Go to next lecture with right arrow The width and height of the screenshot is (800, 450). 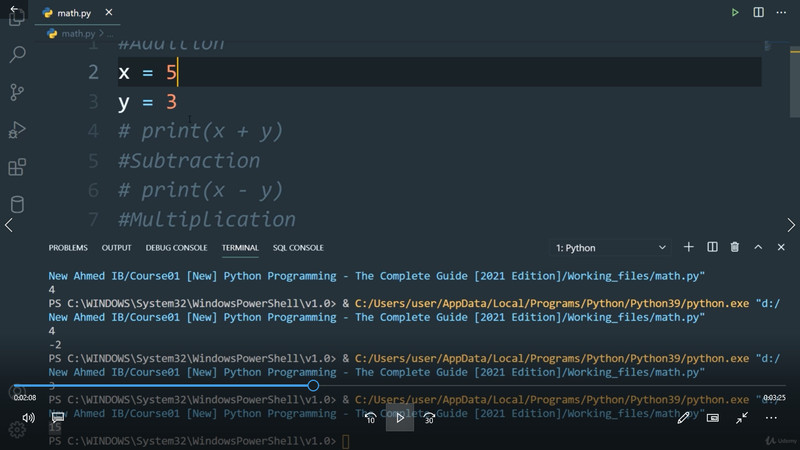791,225
